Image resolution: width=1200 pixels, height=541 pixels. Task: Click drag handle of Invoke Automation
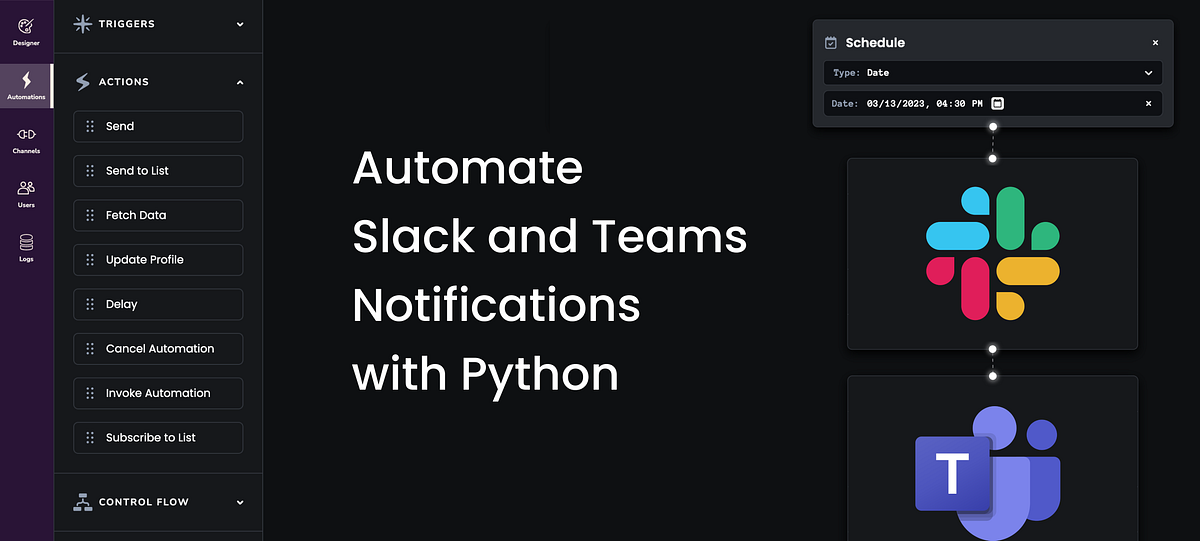(90, 393)
